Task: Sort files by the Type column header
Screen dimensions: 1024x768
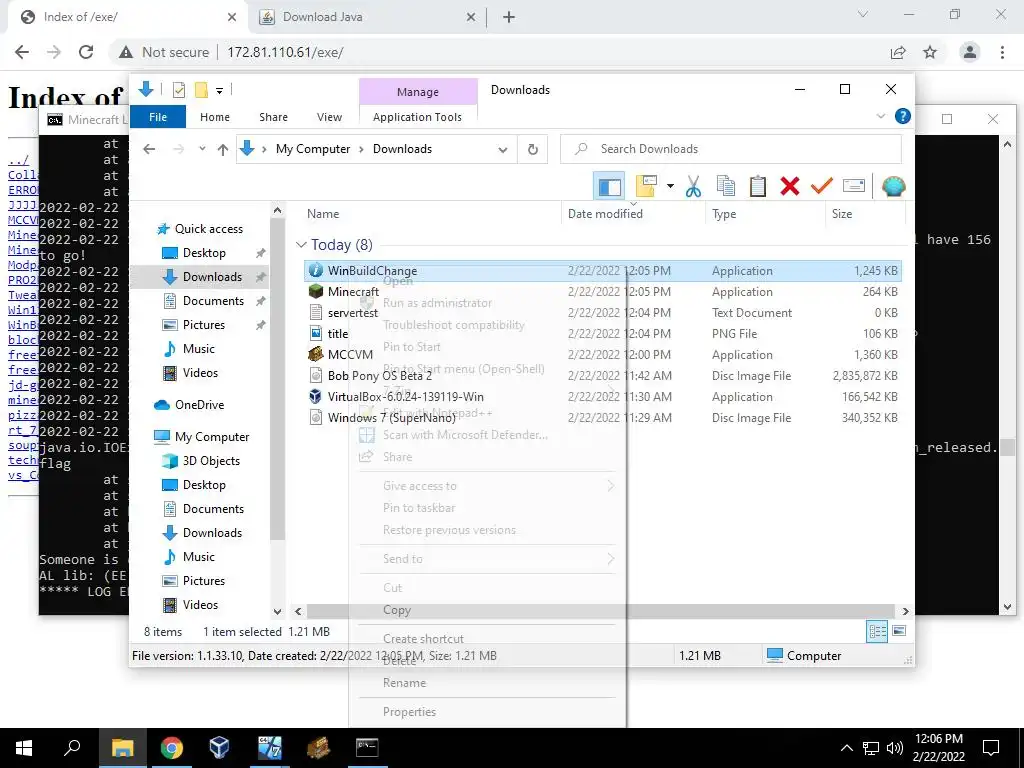Action: [724, 214]
